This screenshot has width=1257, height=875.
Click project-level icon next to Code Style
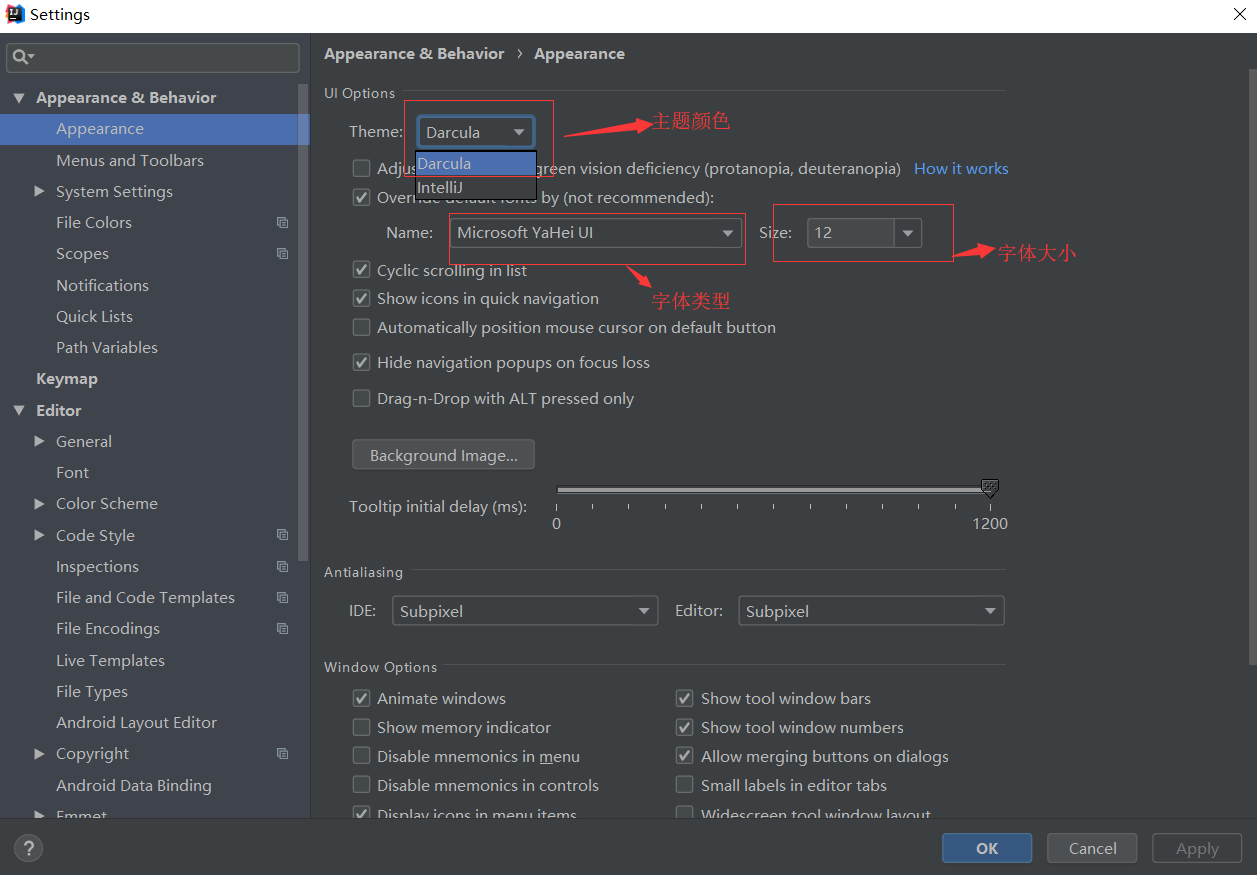coord(282,535)
